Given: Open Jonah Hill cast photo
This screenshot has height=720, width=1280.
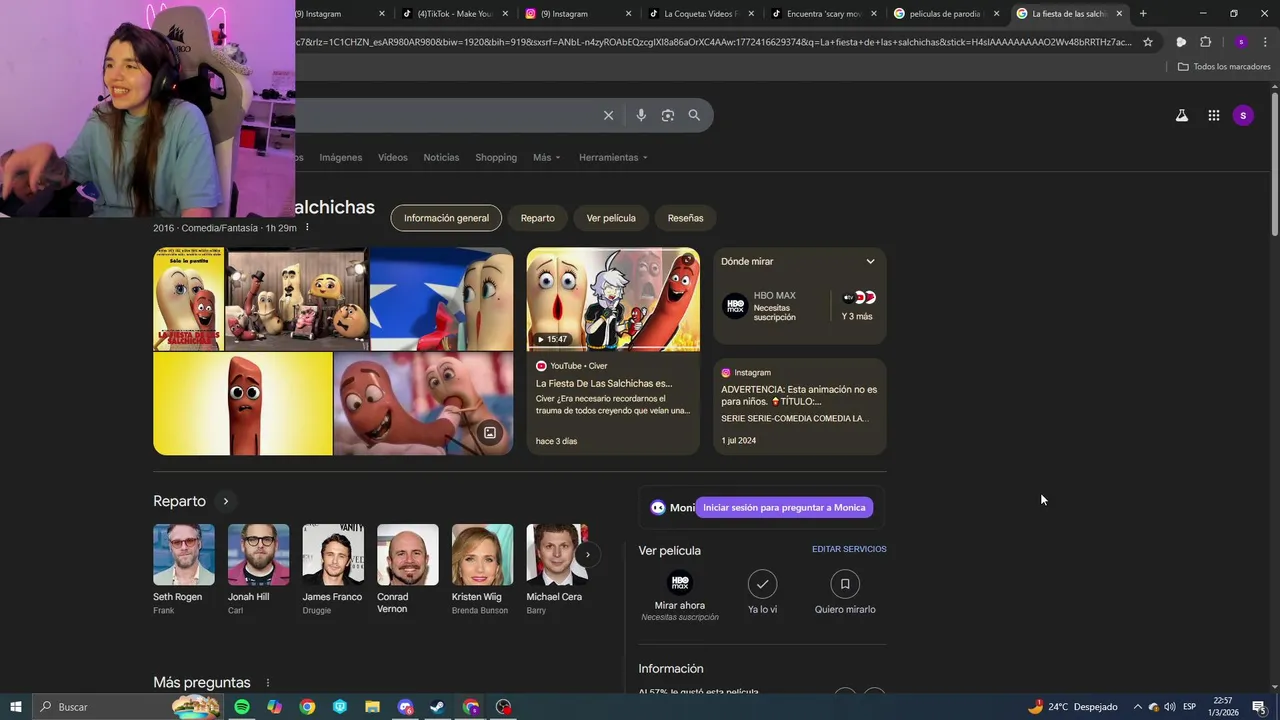Looking at the screenshot, I should (258, 555).
